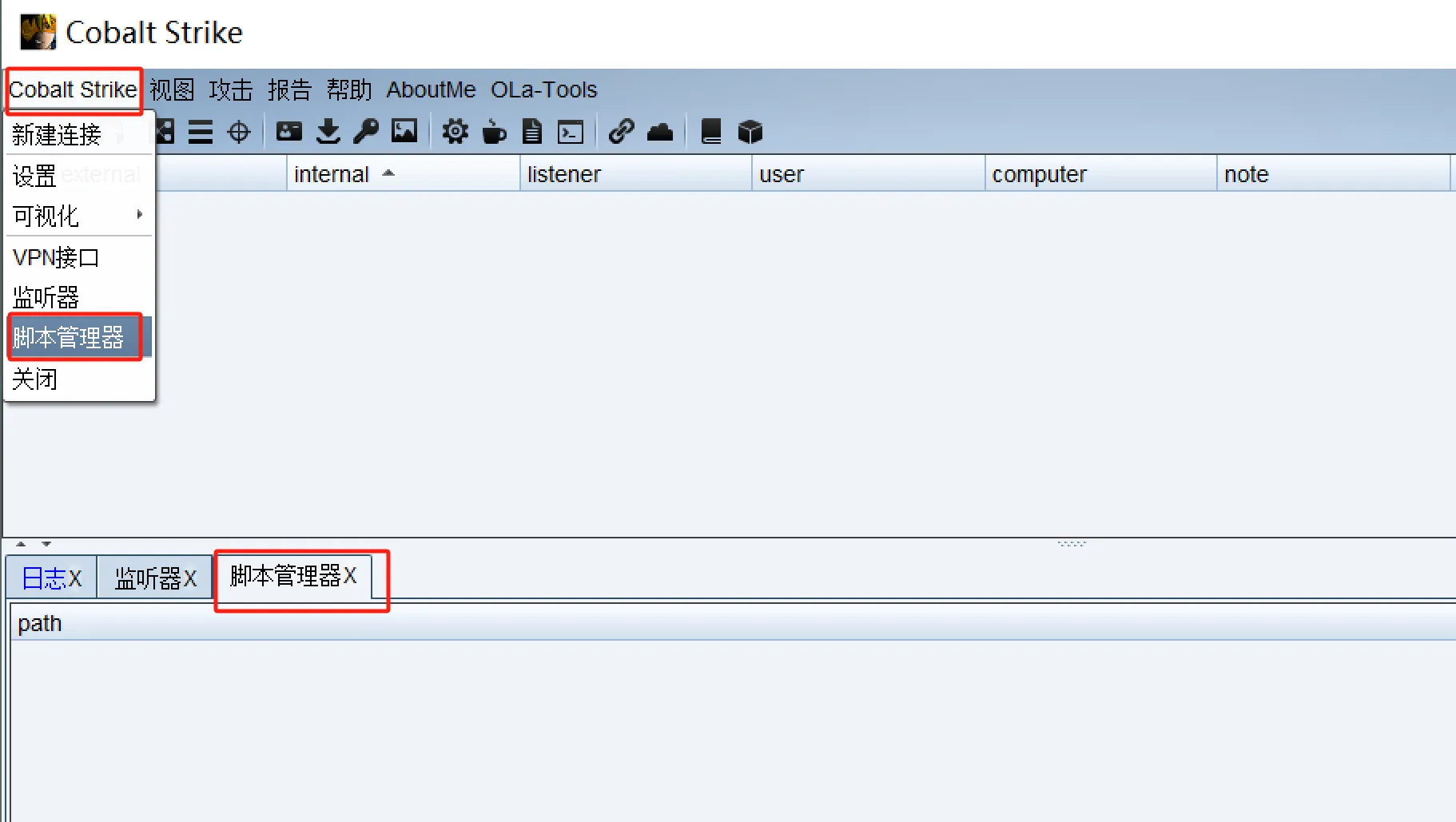Collapse bottom pane with down arrow
Viewport: 1456px width, 822px height.
[x=46, y=544]
